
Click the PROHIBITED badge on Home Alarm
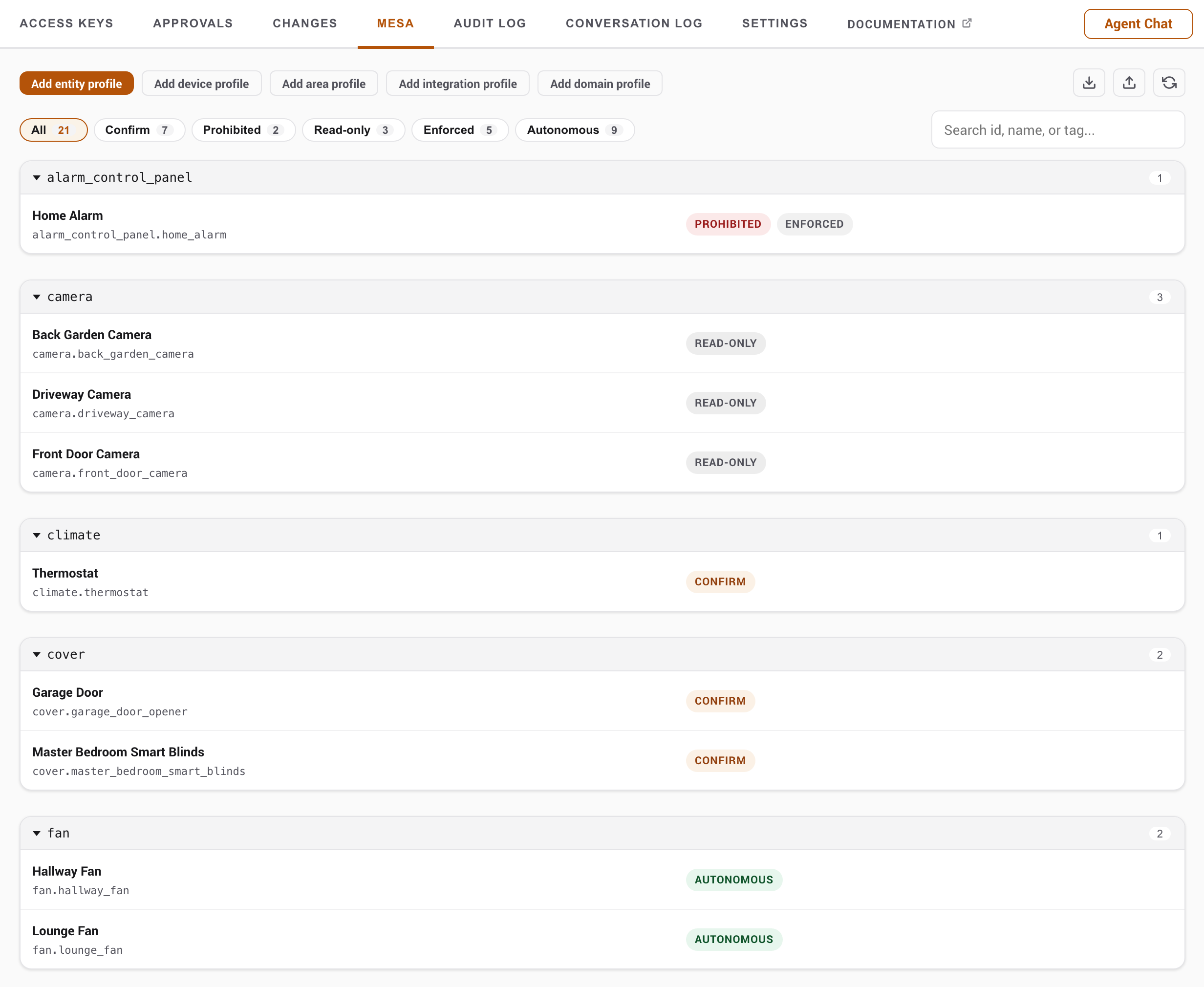(x=728, y=224)
